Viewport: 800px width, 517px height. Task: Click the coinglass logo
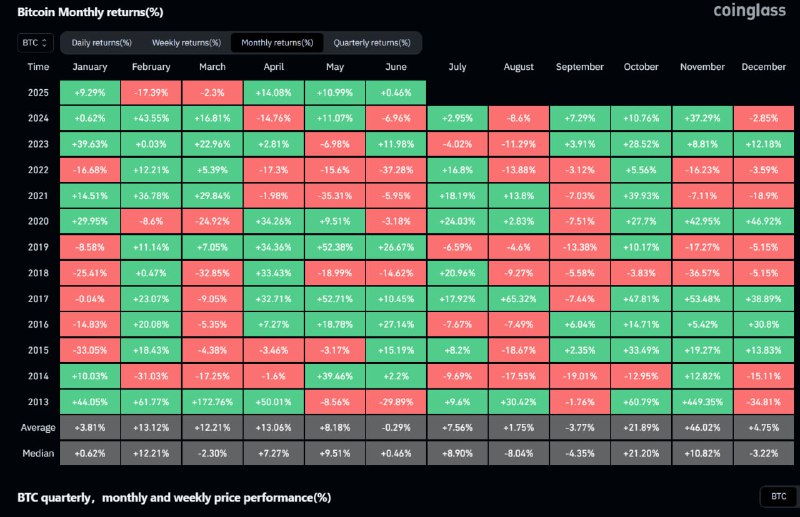coord(749,11)
